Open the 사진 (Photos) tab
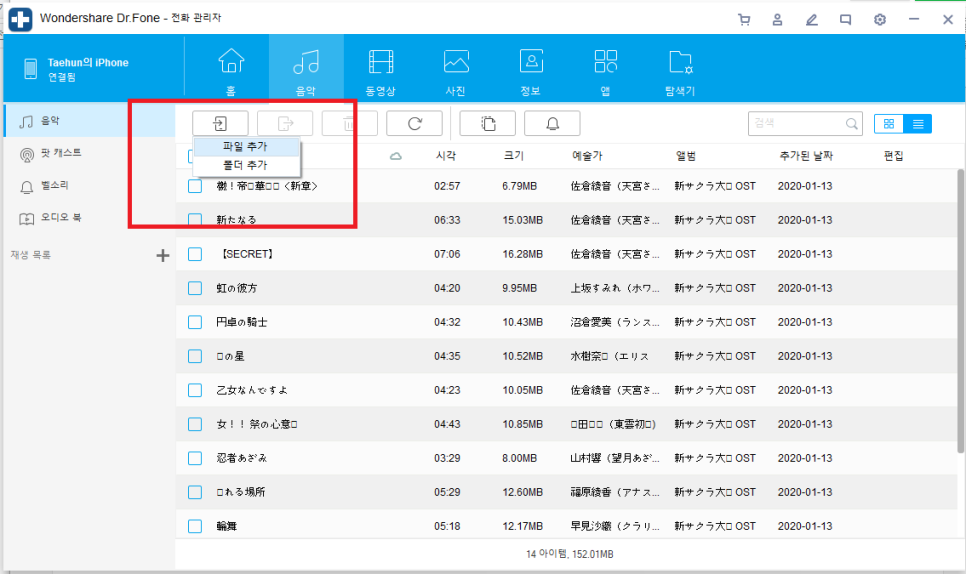The width and height of the screenshot is (966, 574). point(456,71)
